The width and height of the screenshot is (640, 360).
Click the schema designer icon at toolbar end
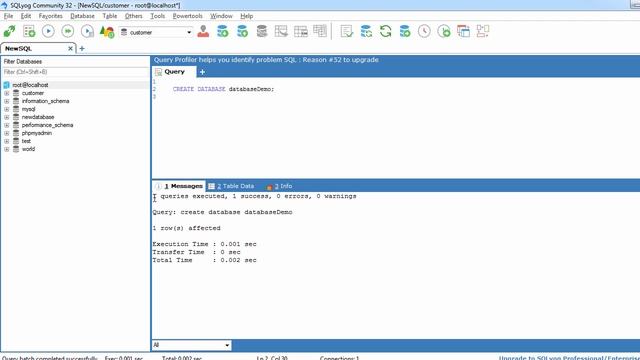pos(483,31)
